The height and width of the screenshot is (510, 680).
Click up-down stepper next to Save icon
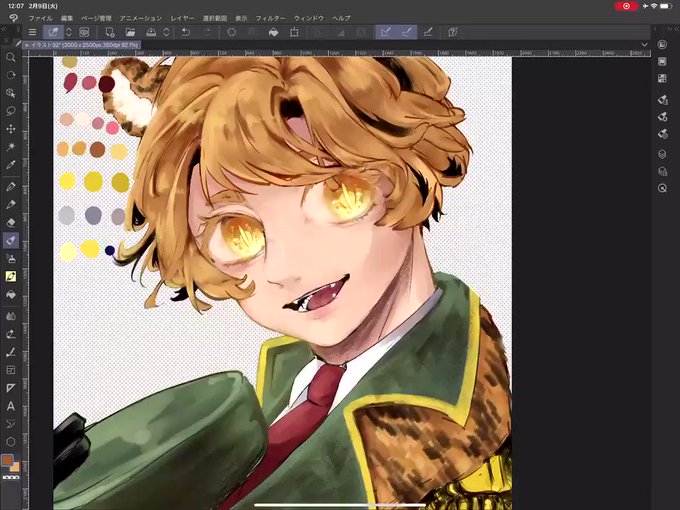point(167,32)
